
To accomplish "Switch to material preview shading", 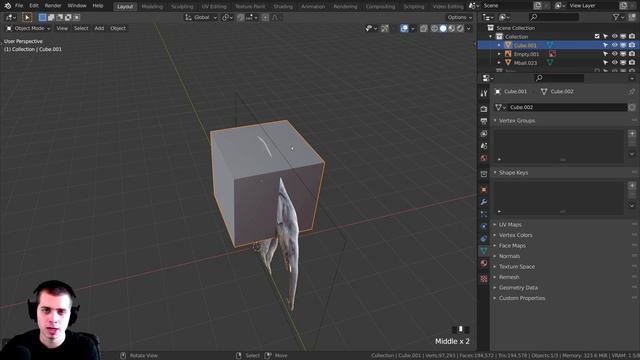I will 451,28.
